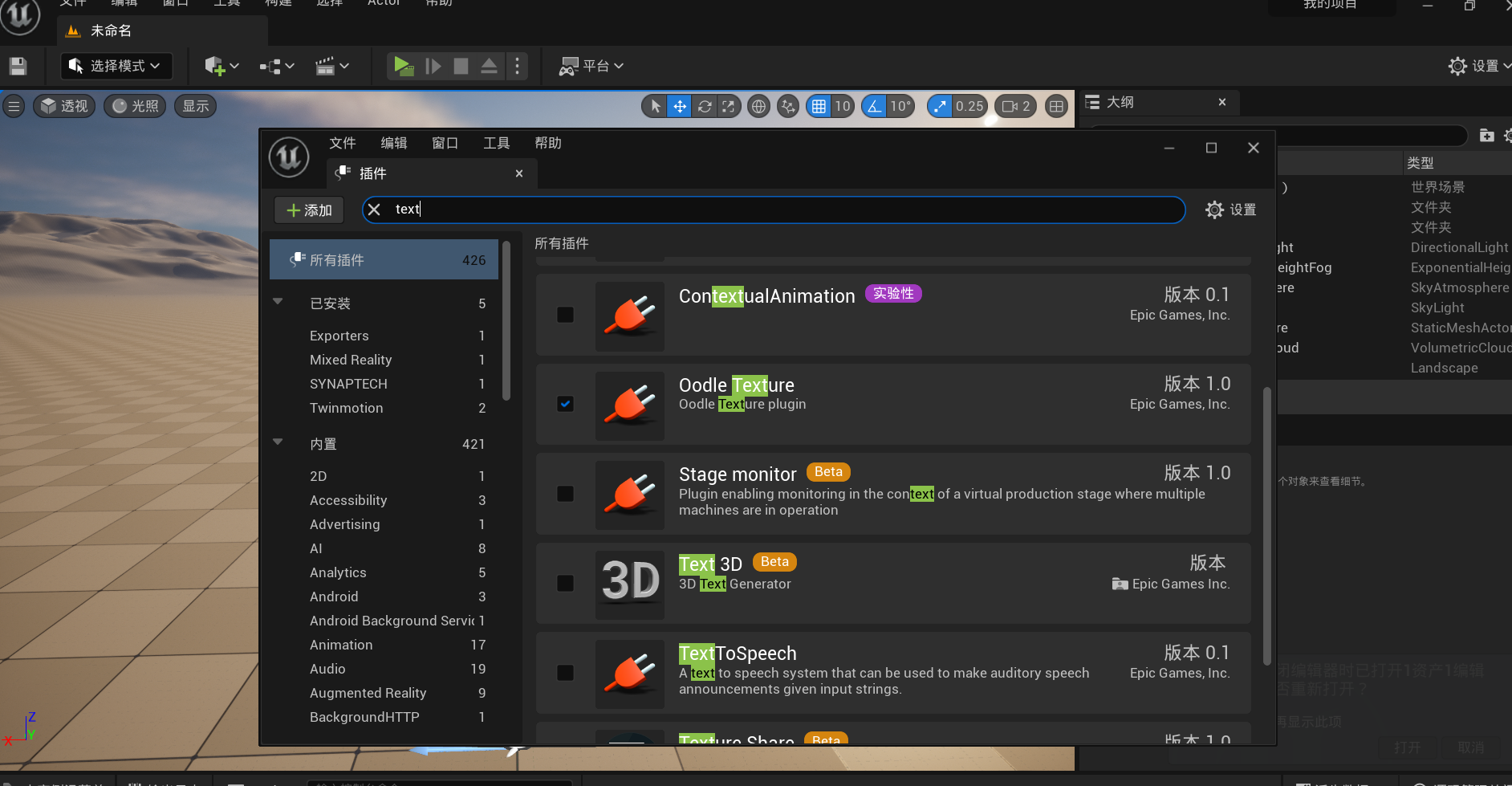The image size is (1512, 786).
Task: Collapse the 已安装 category tree
Action: point(278,303)
